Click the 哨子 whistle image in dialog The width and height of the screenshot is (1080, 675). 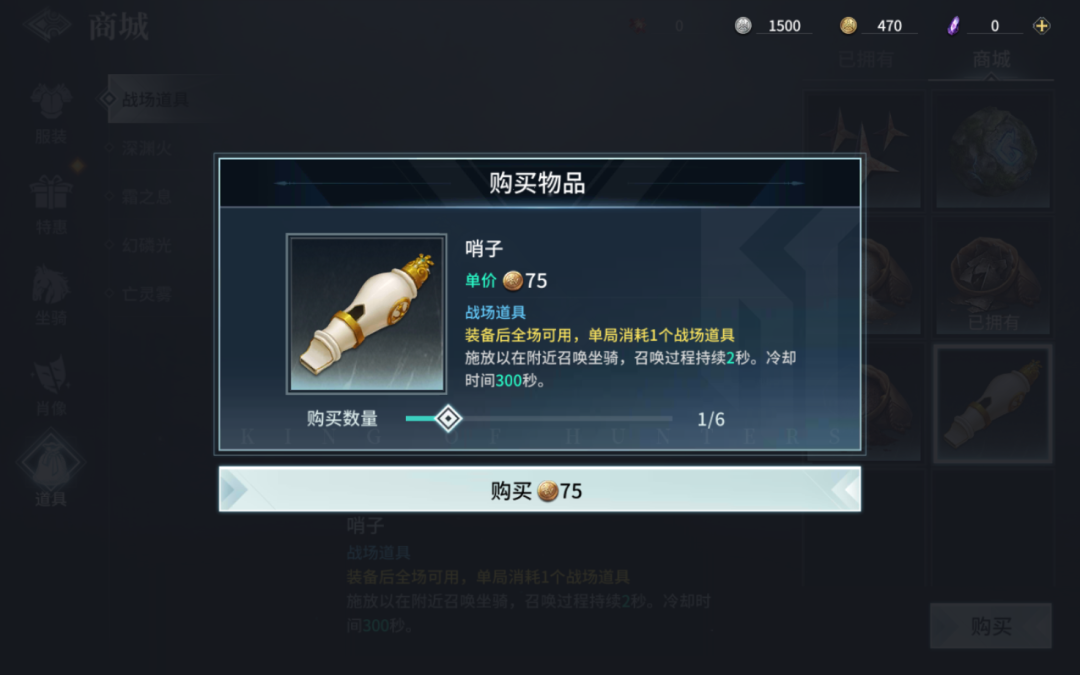tap(366, 314)
